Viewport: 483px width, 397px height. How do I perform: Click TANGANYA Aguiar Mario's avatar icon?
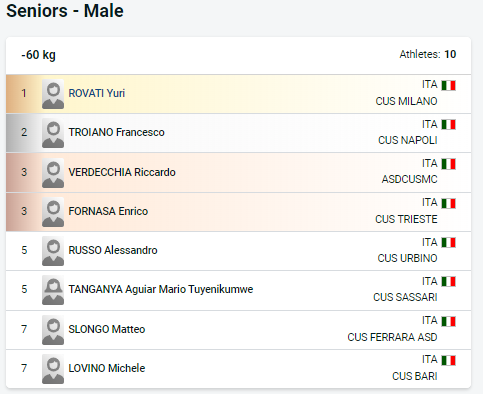[x=53, y=290]
